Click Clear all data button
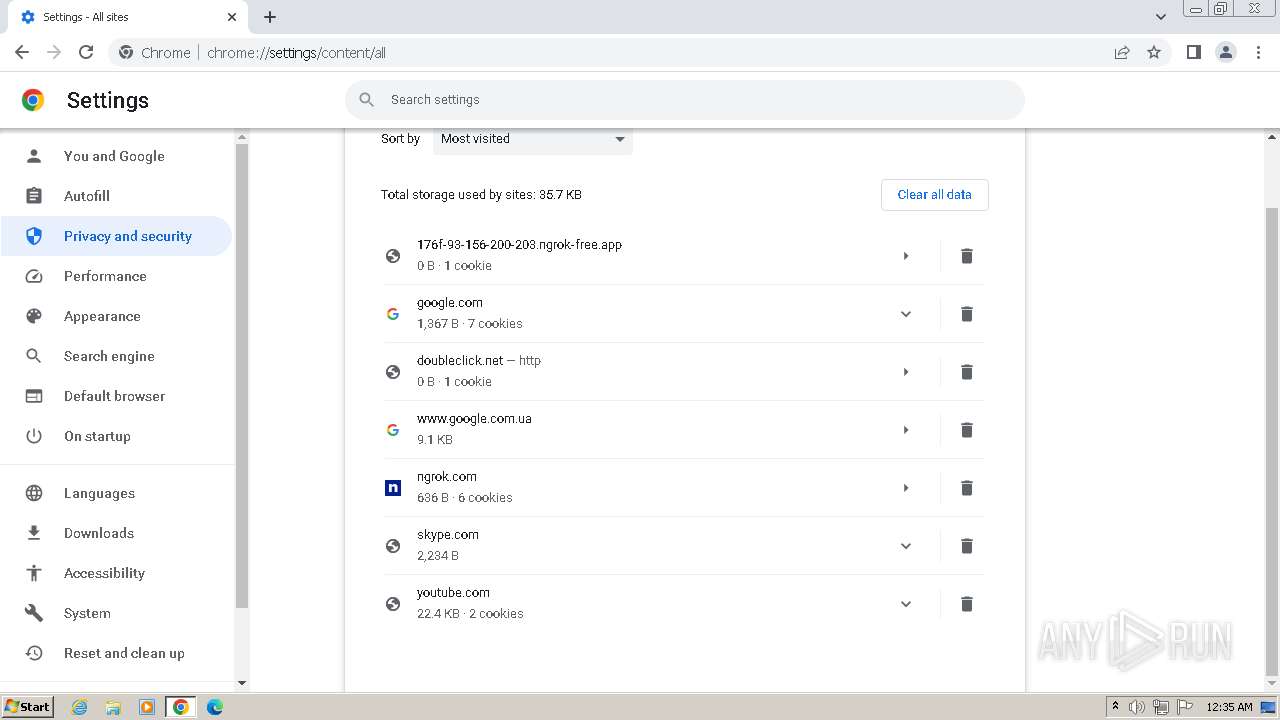Image resolution: width=1280 pixels, height=720 pixels. point(934,195)
